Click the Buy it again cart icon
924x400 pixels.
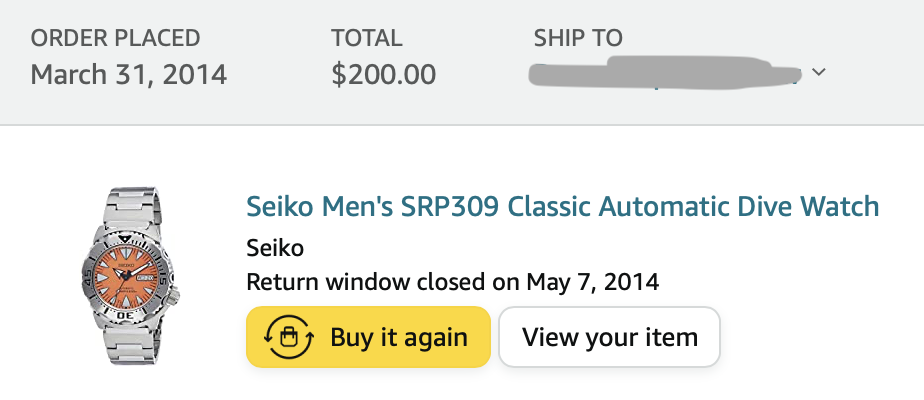pyautogui.click(x=290, y=337)
